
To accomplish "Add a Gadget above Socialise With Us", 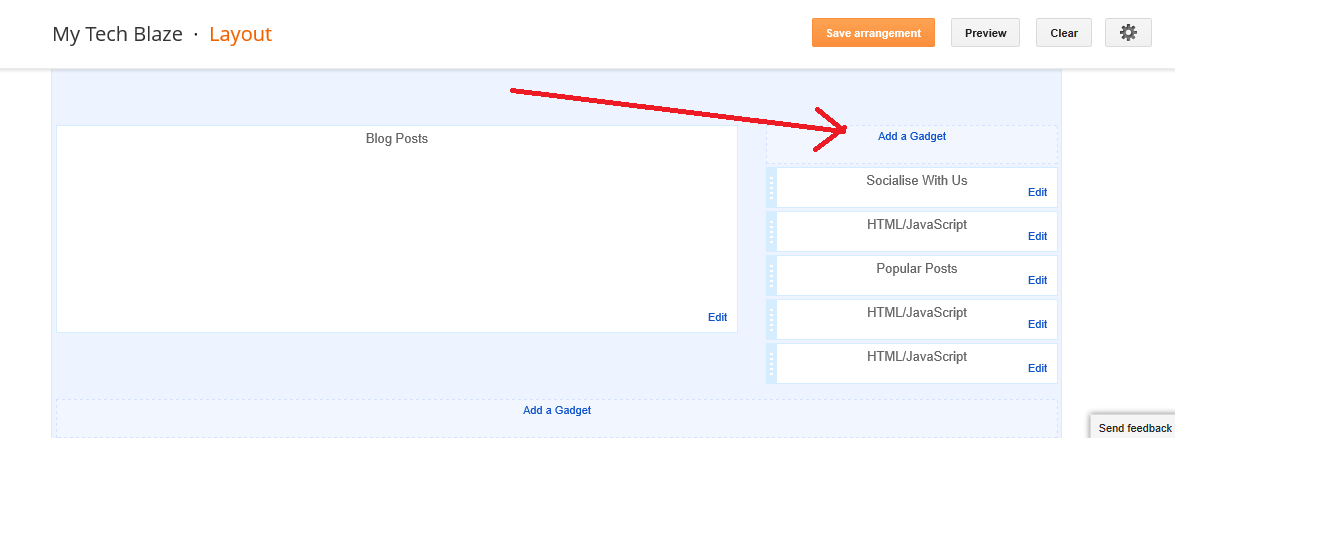I will pos(912,136).
